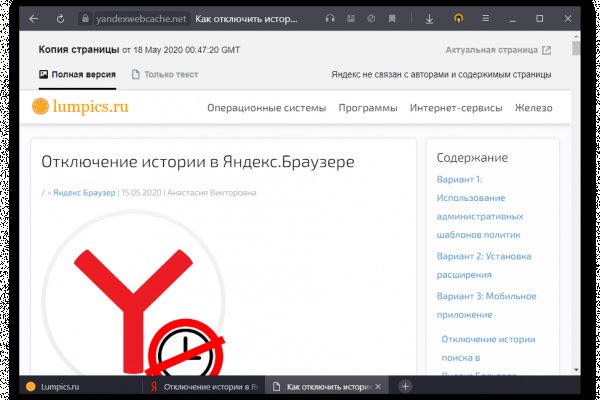600x400 pixels.
Task: Open the browser hamburger menu
Action: tap(486, 18)
